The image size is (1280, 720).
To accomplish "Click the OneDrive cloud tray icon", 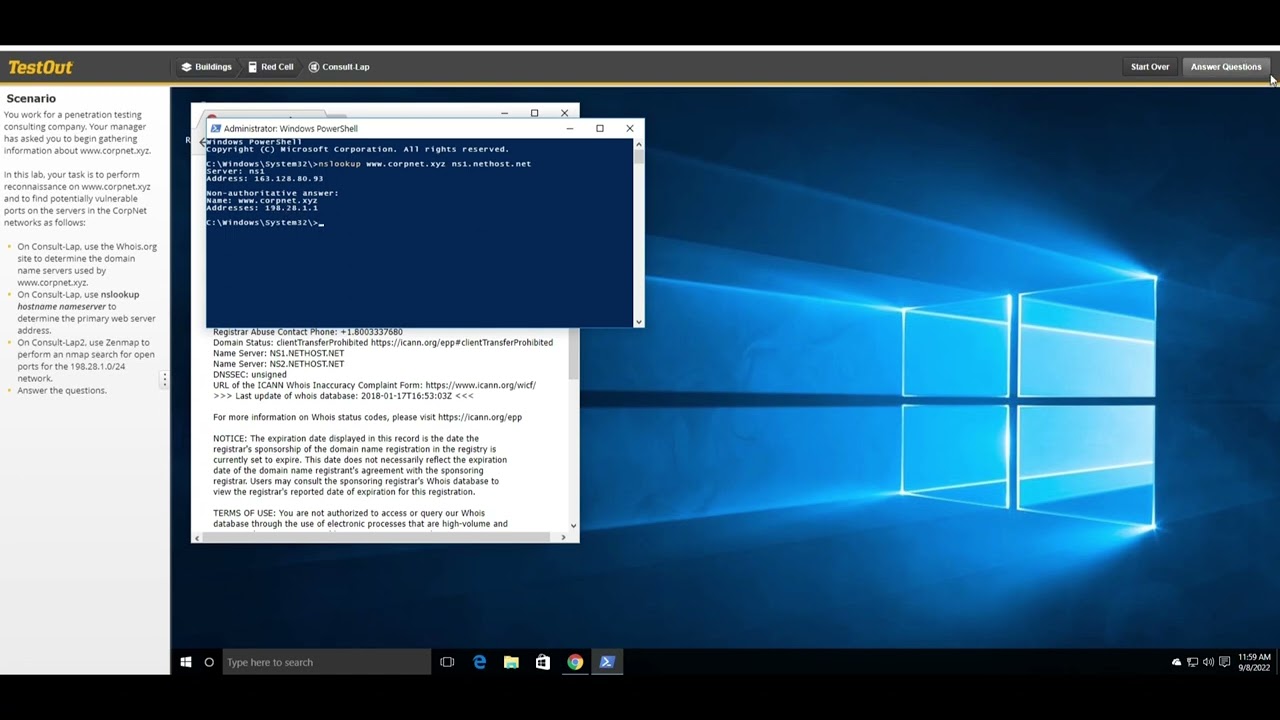I will click(x=1176, y=662).
